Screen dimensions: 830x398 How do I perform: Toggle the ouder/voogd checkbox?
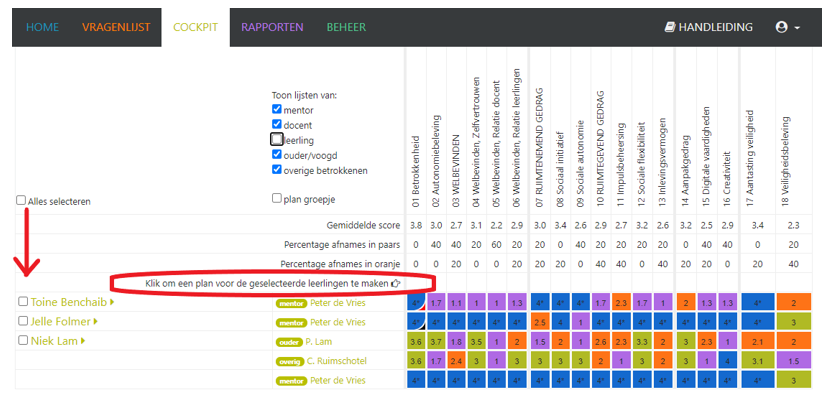tap(276, 155)
